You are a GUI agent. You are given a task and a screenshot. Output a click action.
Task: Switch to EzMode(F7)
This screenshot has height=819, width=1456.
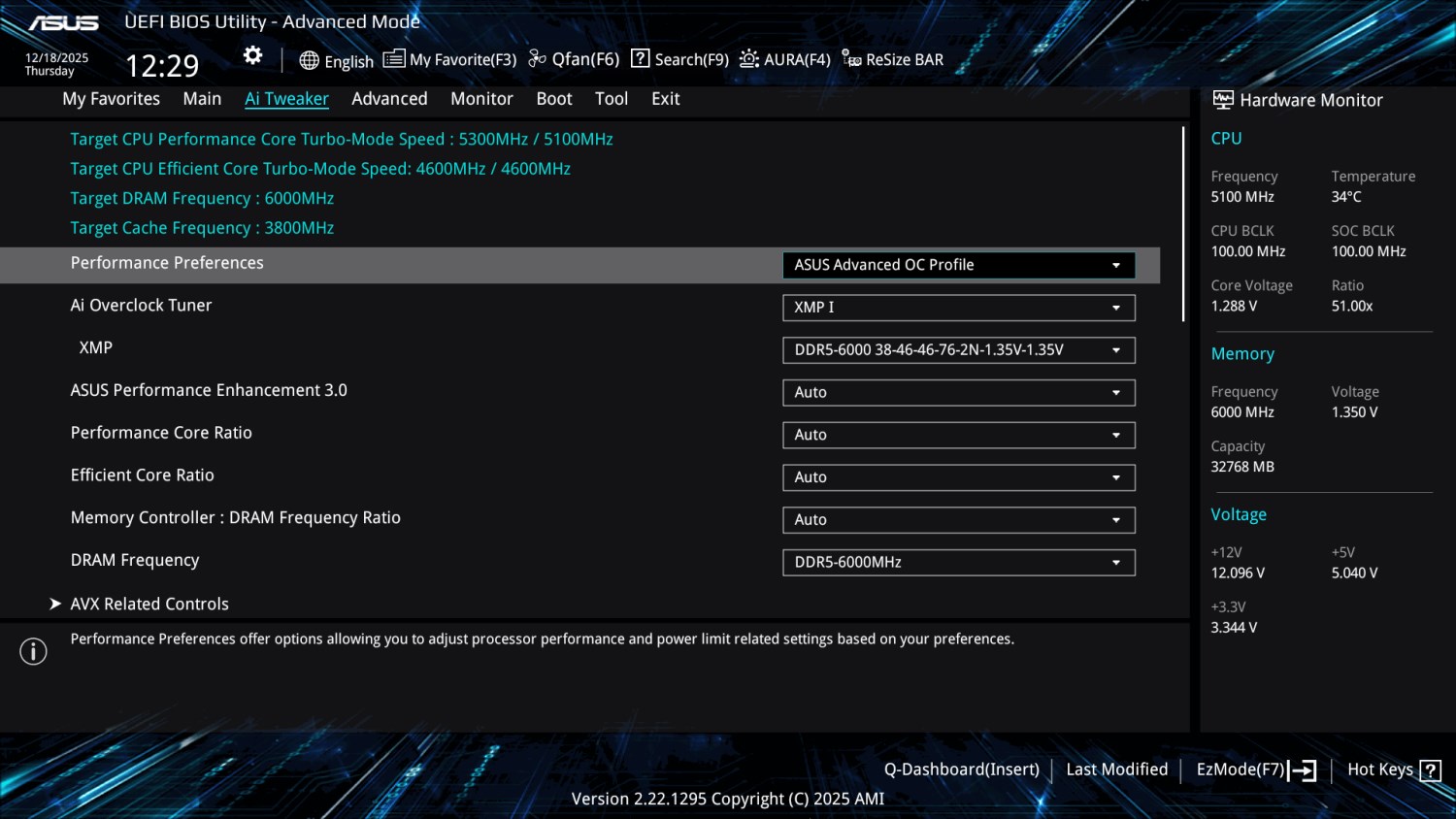(x=1256, y=770)
